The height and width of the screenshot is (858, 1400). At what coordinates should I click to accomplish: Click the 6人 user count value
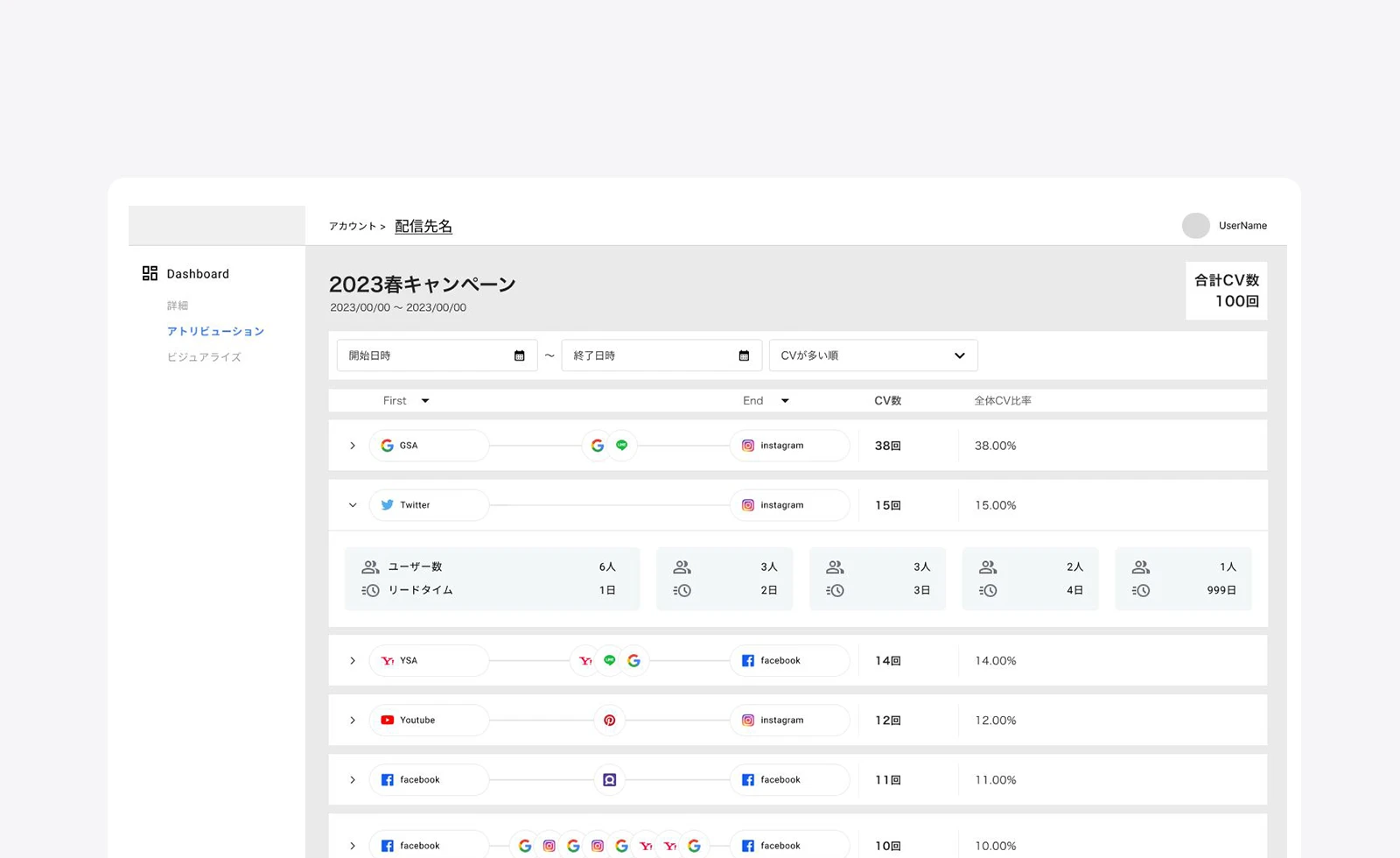point(607,566)
